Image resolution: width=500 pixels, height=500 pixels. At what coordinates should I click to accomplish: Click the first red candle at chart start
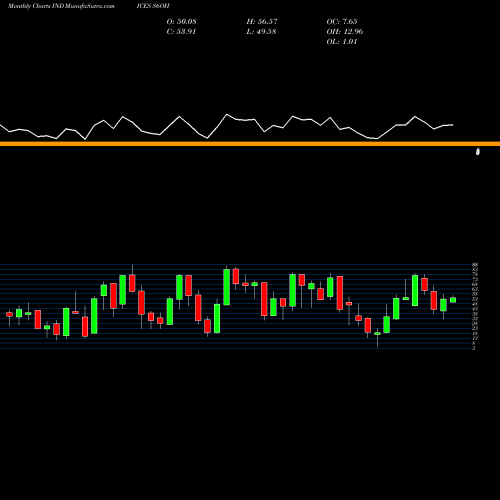click(x=9, y=314)
